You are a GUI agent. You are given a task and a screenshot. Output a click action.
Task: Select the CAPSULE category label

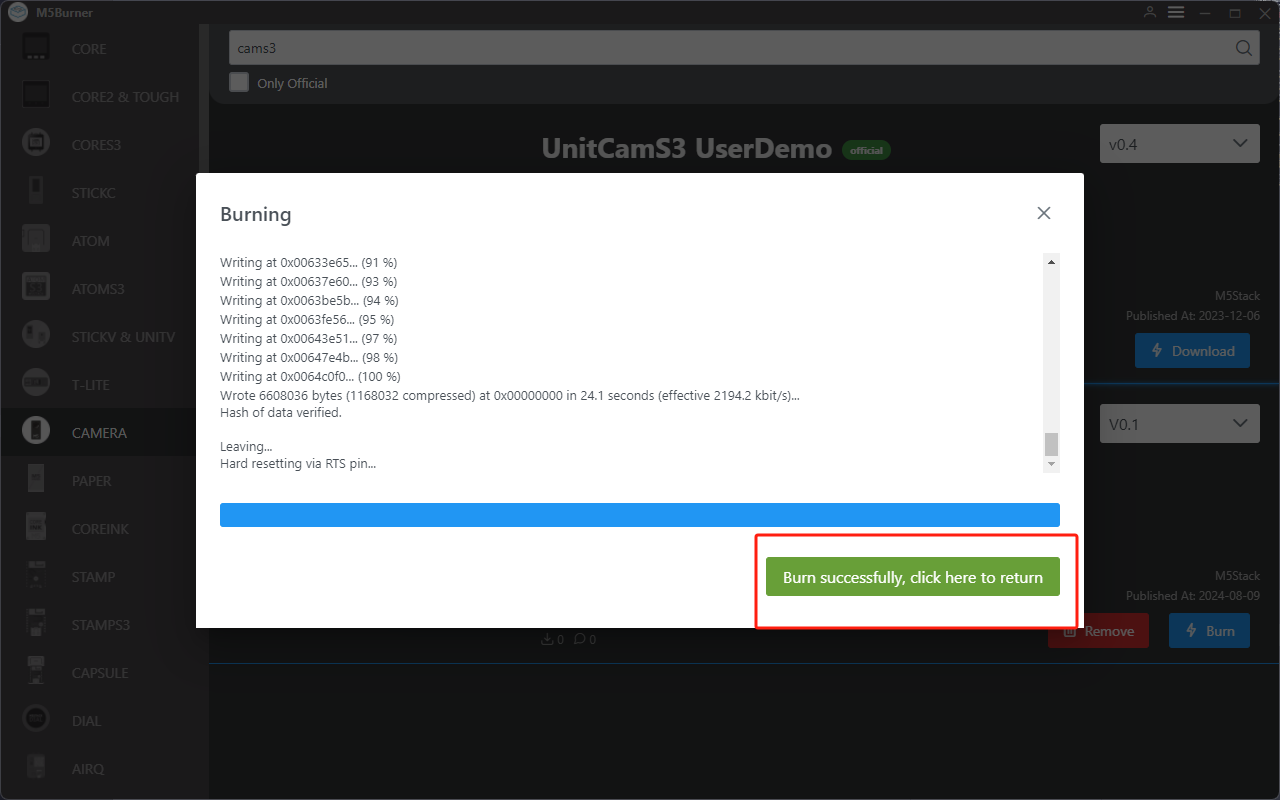click(100, 673)
